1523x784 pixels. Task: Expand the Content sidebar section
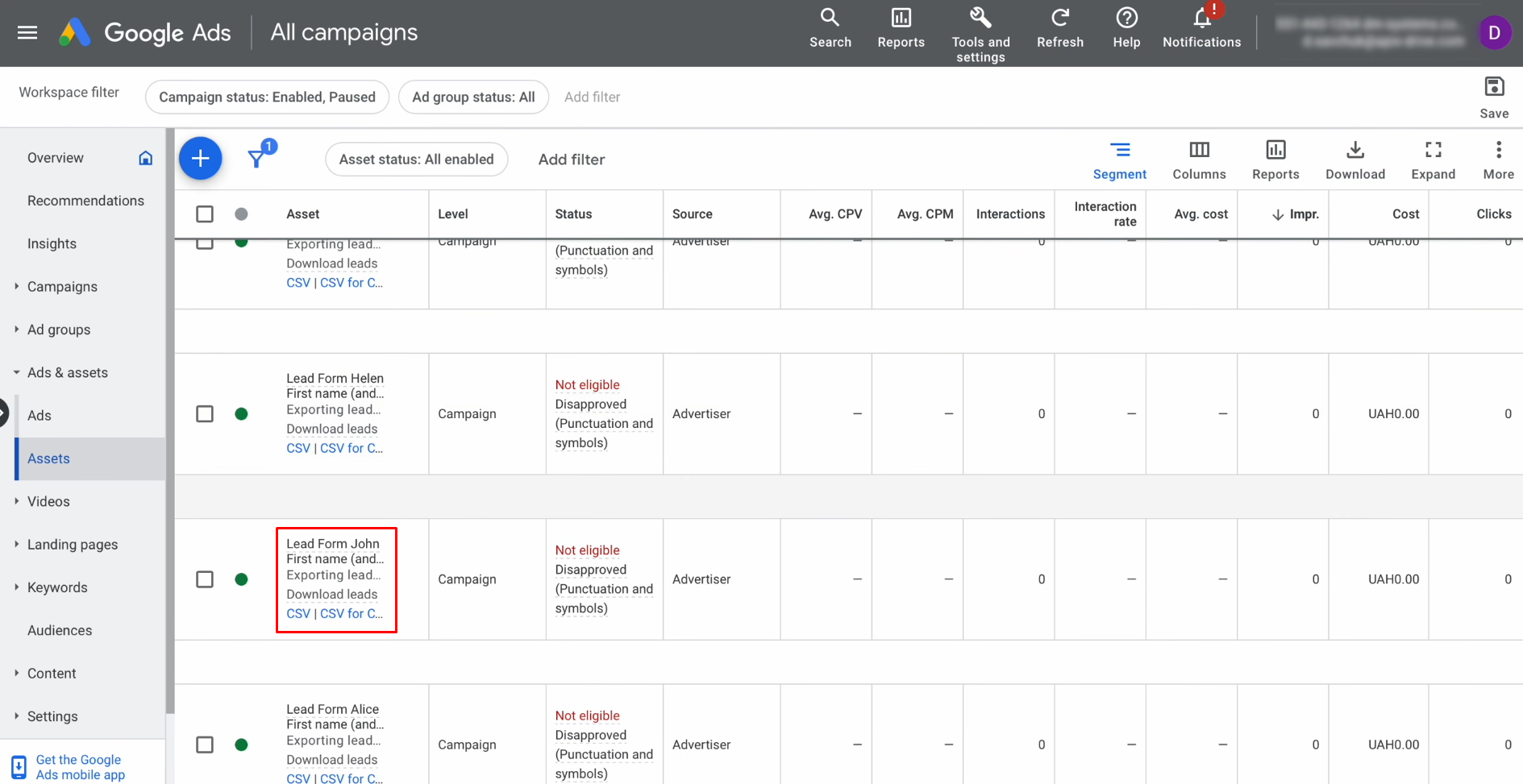[x=16, y=673]
